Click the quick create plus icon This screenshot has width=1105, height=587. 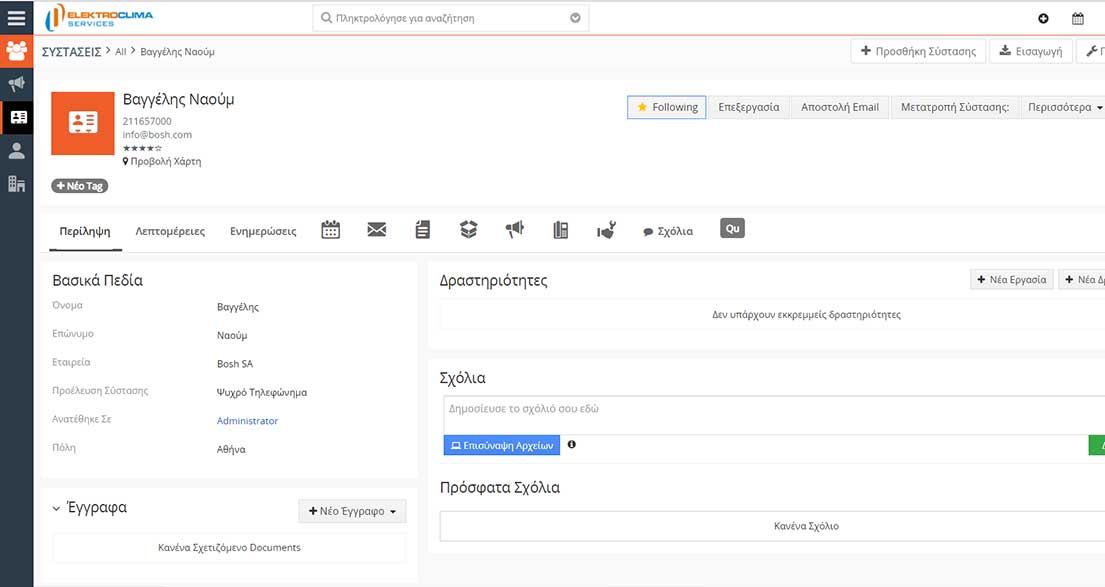(1043, 18)
